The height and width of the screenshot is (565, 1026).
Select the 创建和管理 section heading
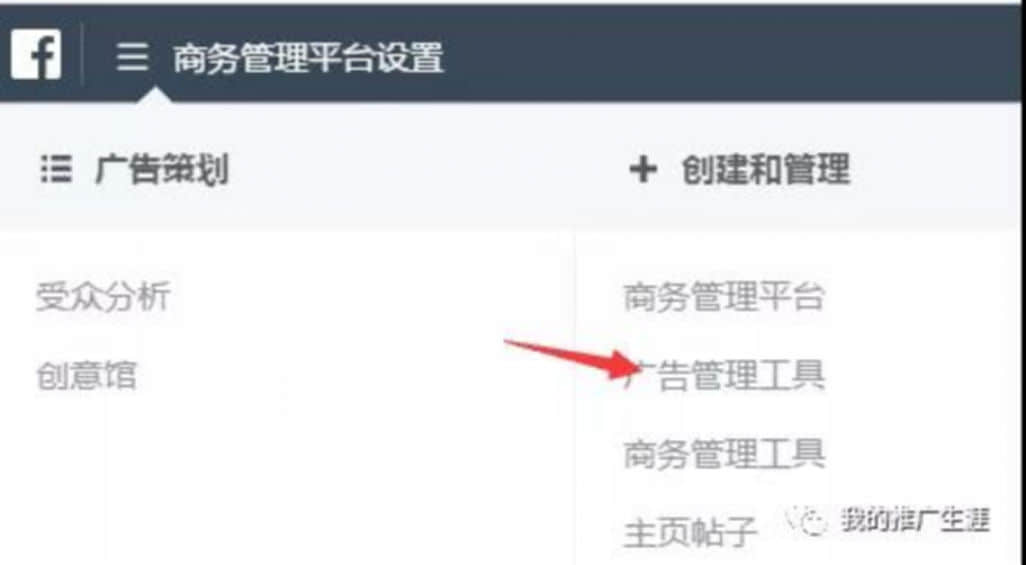tap(766, 170)
